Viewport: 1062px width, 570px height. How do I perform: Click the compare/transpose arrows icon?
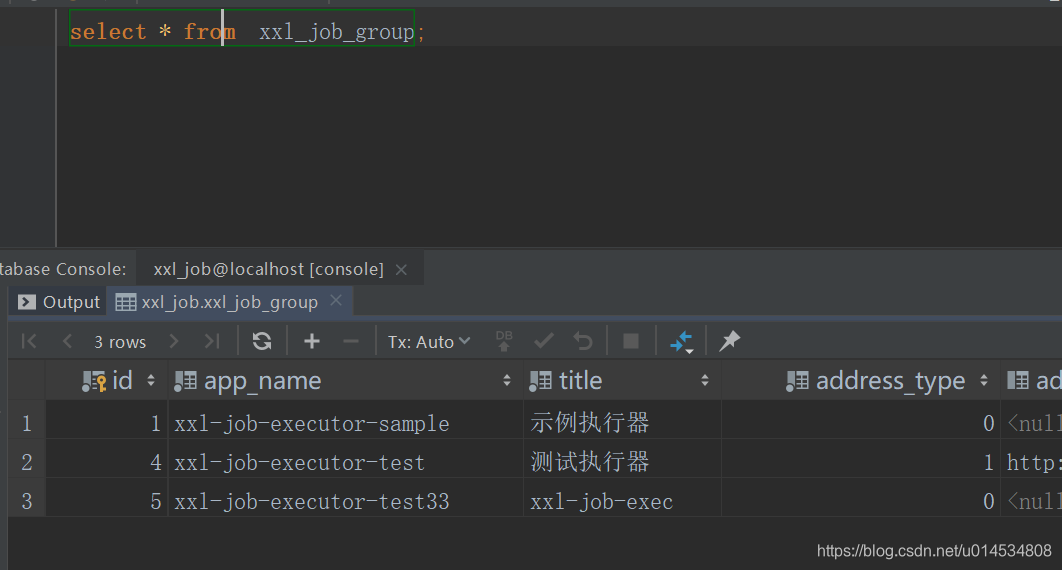[682, 342]
